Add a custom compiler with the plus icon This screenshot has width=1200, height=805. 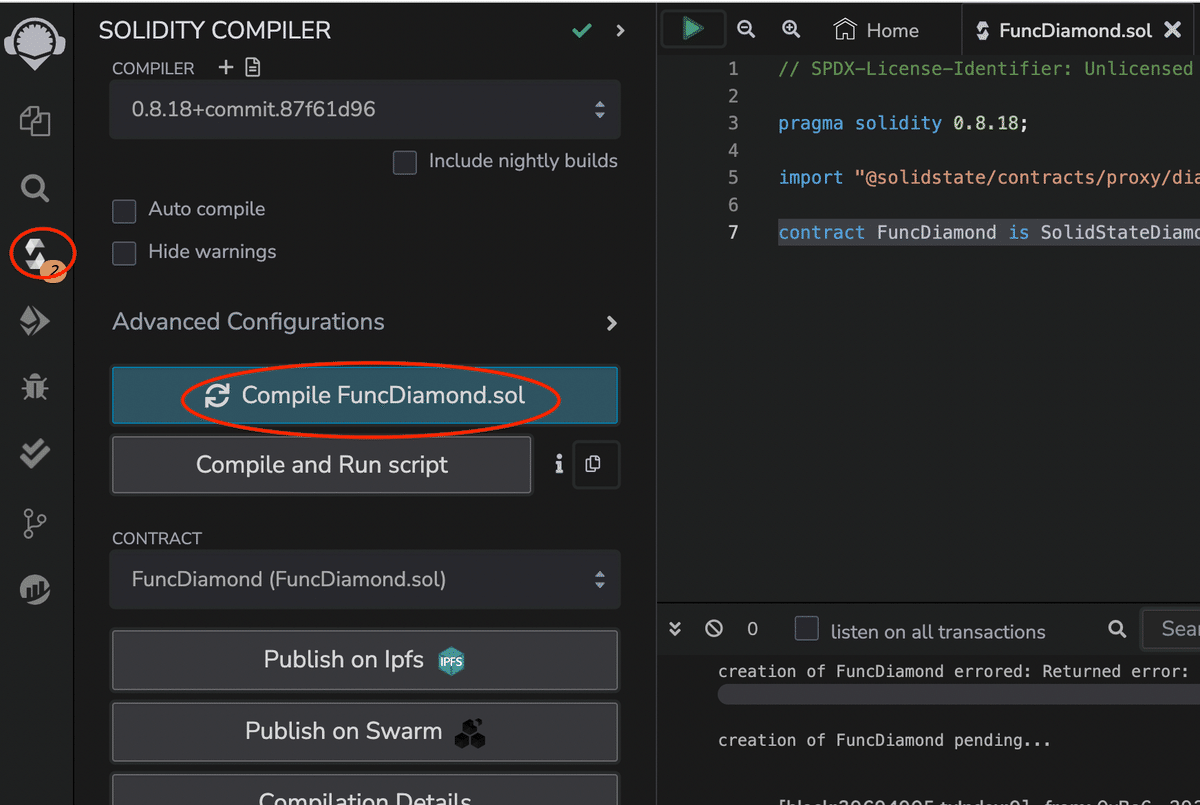point(227,68)
